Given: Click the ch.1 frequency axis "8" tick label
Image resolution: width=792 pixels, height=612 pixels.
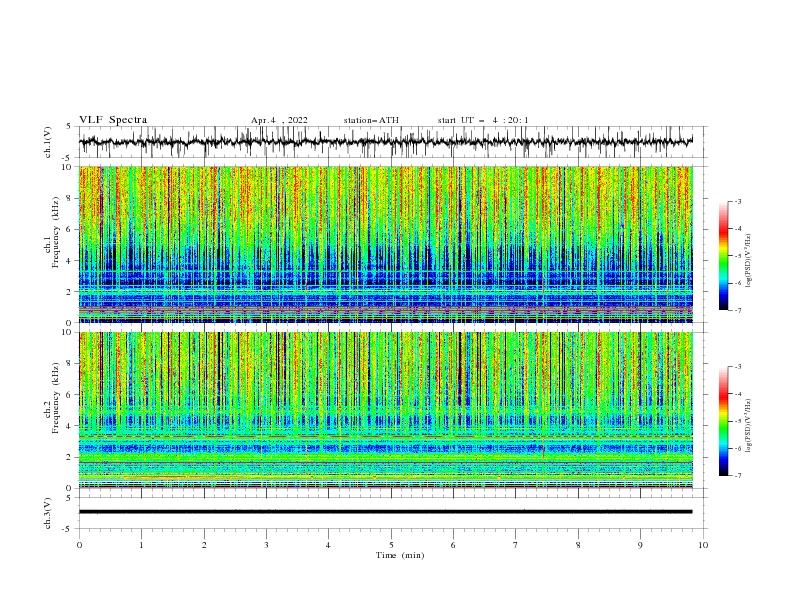Looking at the screenshot, I should point(71,198).
